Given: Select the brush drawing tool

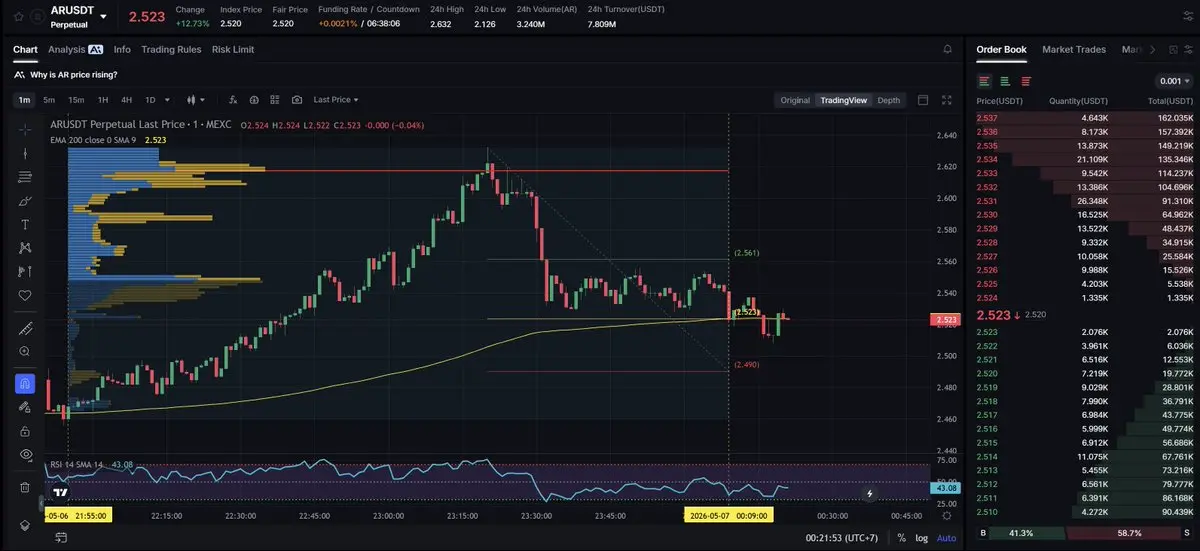Looking at the screenshot, I should click(25, 200).
